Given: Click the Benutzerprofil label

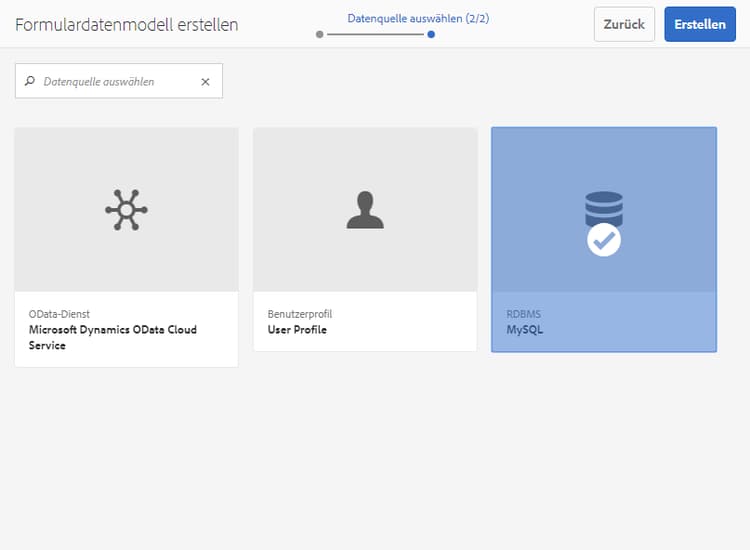Looking at the screenshot, I should (x=299, y=314).
